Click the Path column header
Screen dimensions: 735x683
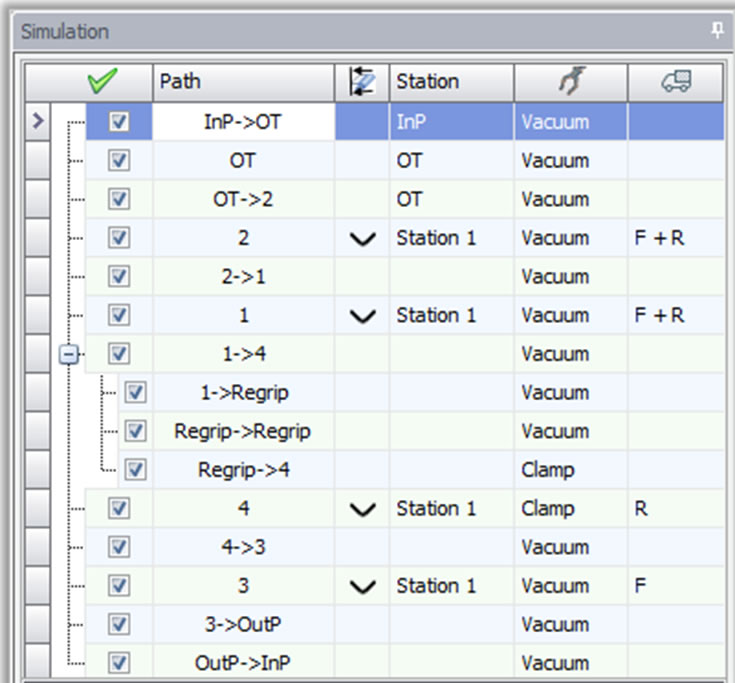coord(243,82)
